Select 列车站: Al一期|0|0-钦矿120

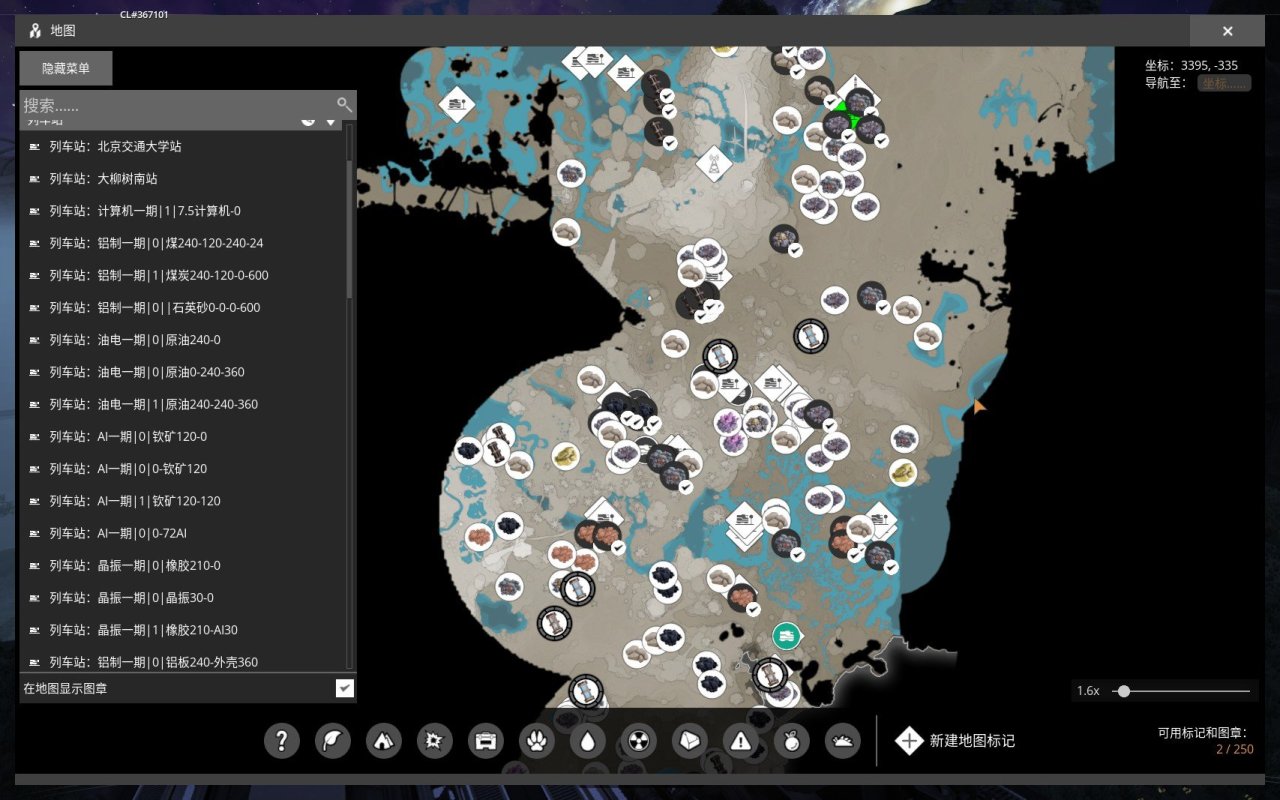182,469
